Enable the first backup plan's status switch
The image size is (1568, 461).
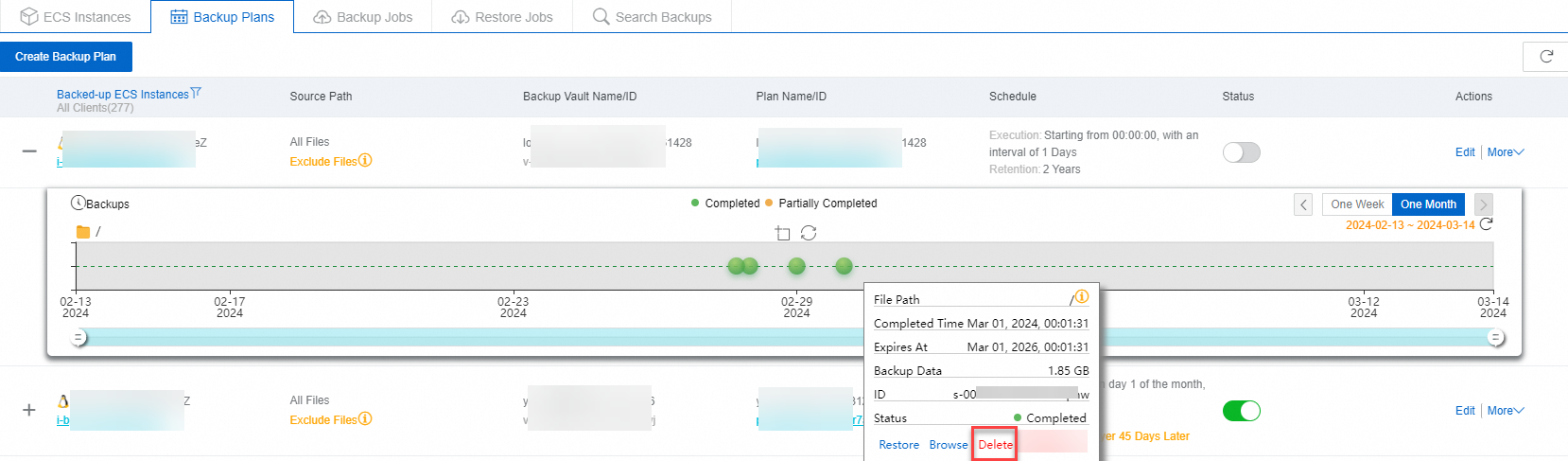coord(1241,152)
